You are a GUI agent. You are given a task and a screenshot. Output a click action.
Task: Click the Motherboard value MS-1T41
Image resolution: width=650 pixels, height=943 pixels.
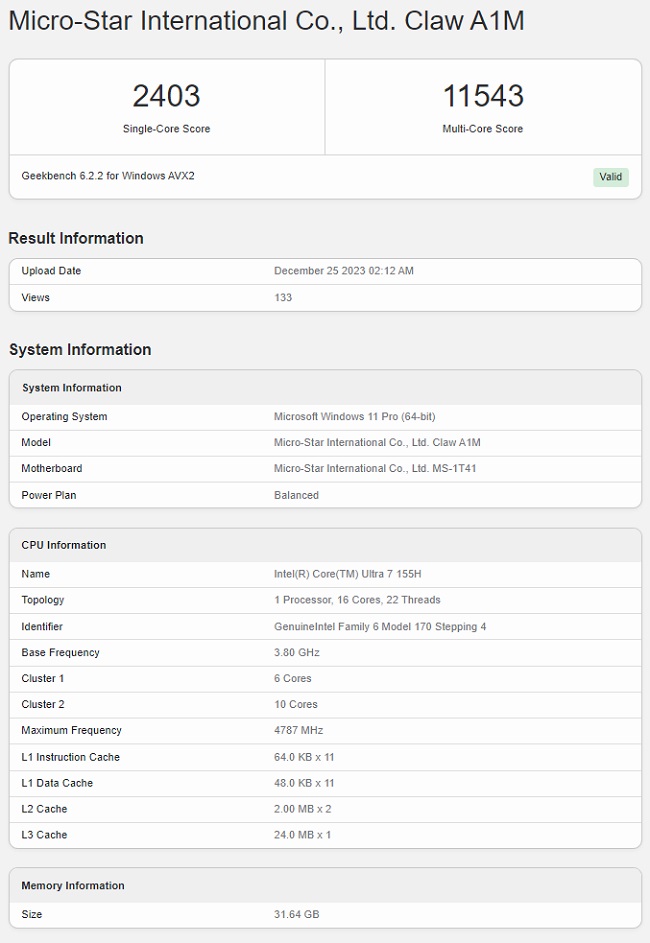pyautogui.click(x=375, y=468)
